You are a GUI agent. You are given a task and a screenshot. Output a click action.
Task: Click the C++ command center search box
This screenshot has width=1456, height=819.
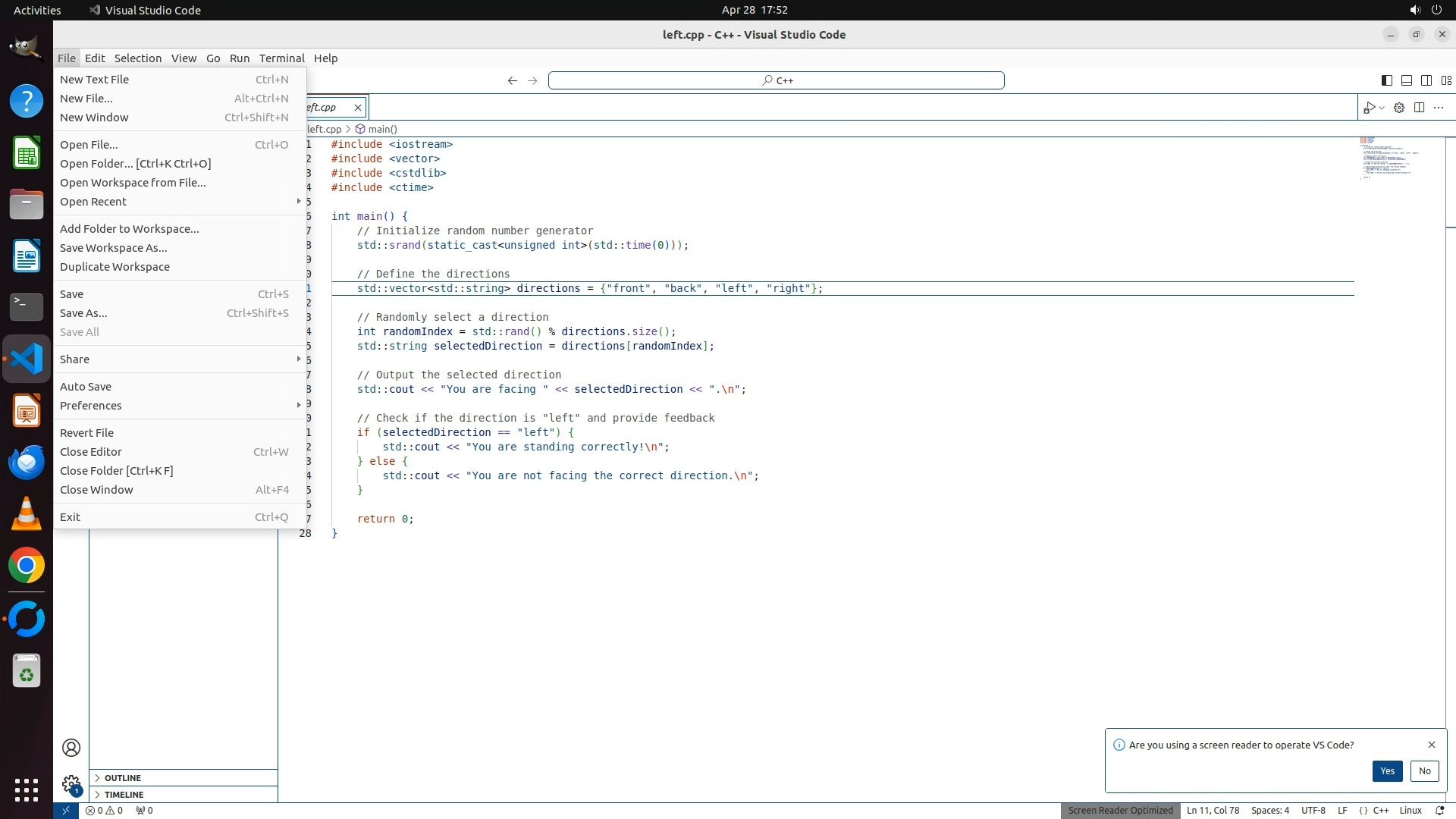776,80
